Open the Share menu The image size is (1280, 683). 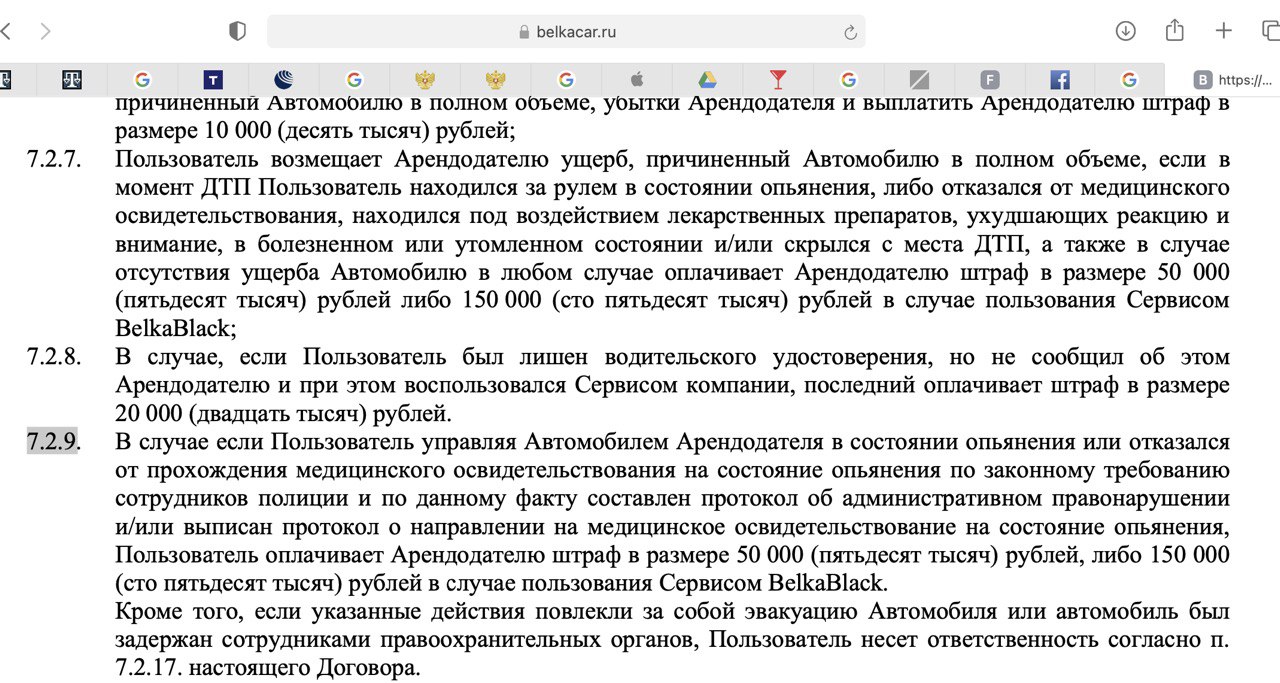(1175, 30)
